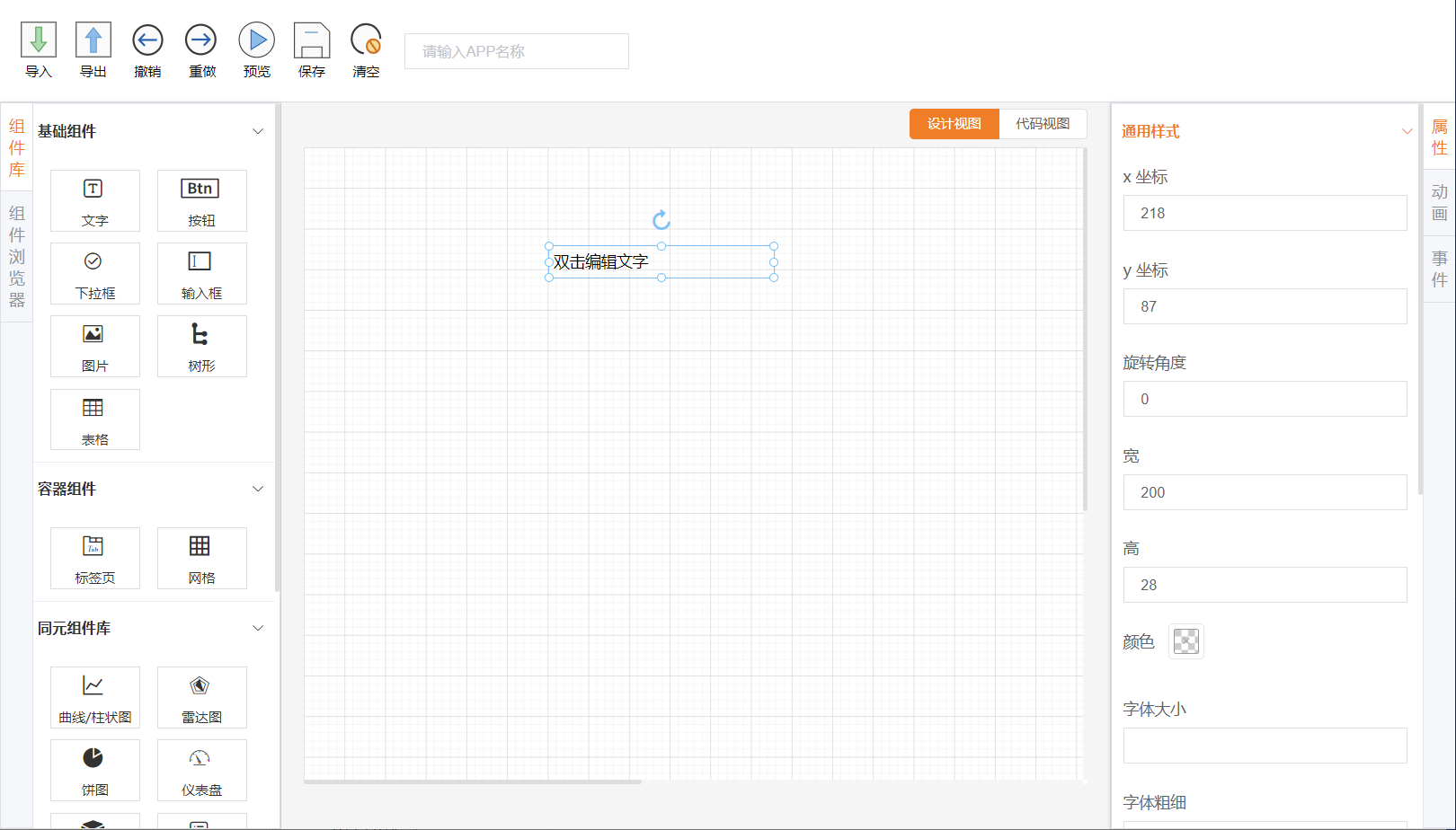Click the 宽 width field showing 200
The image size is (1456, 830).
click(x=1265, y=492)
